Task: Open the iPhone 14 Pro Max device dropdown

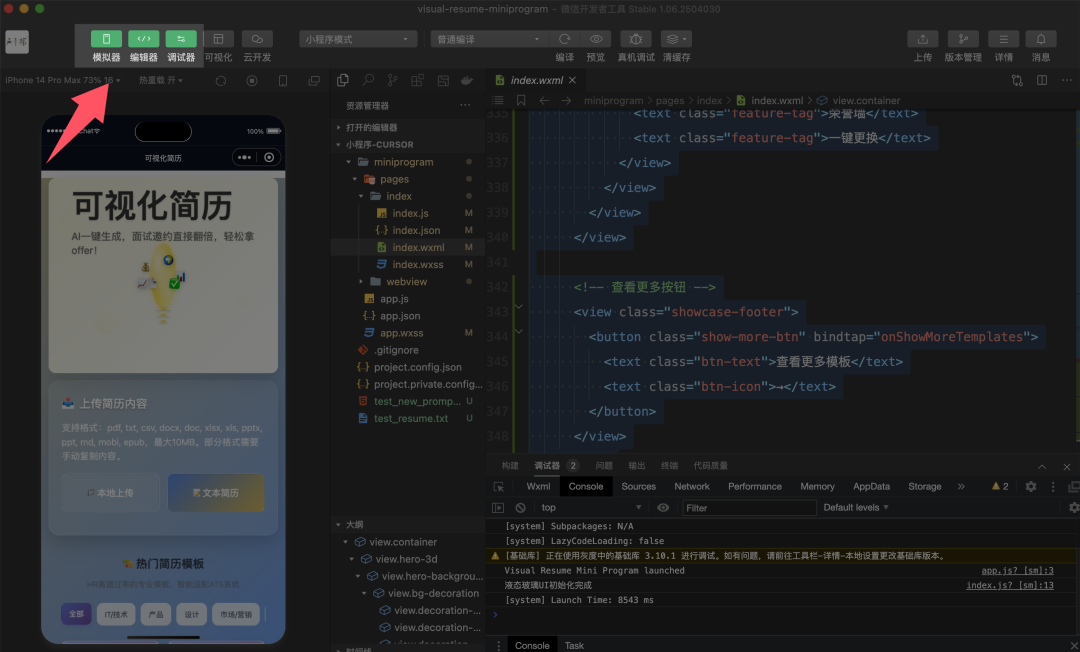Action: coord(62,80)
